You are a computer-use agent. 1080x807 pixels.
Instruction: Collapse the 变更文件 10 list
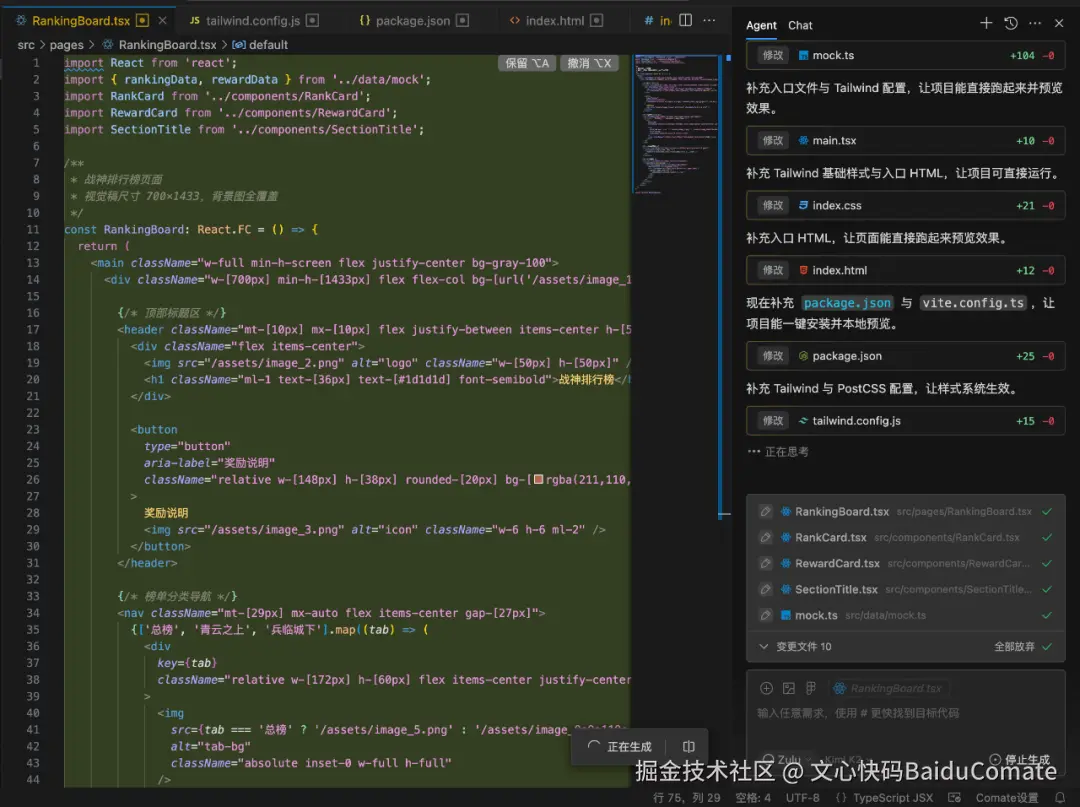tap(763, 647)
